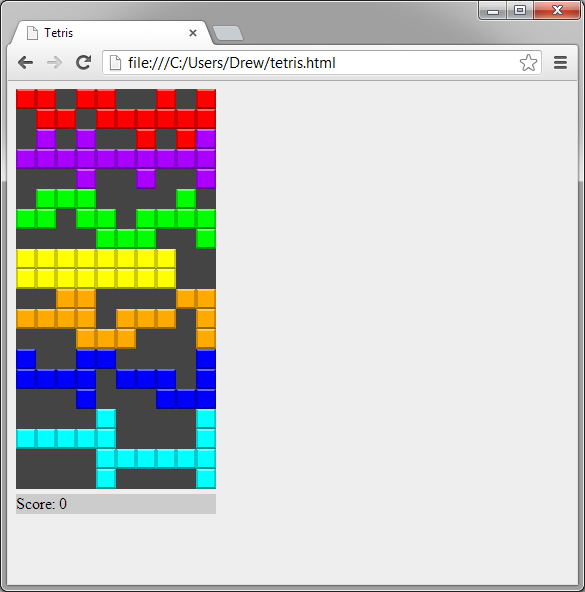Close the Tetris tab
Viewport: 585px width, 592px height.
click(x=193, y=33)
